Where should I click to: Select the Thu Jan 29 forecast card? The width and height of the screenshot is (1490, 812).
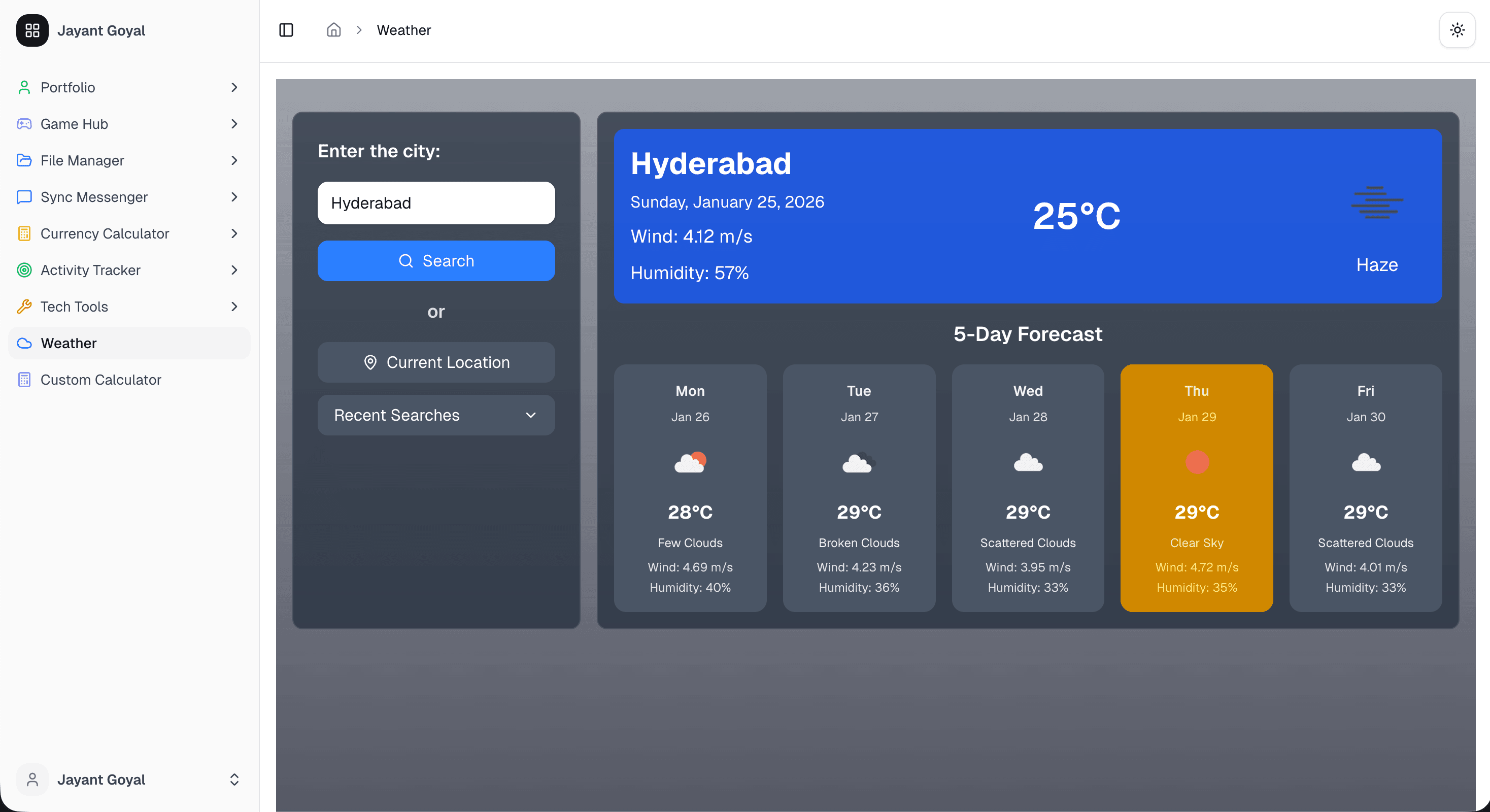1197,488
